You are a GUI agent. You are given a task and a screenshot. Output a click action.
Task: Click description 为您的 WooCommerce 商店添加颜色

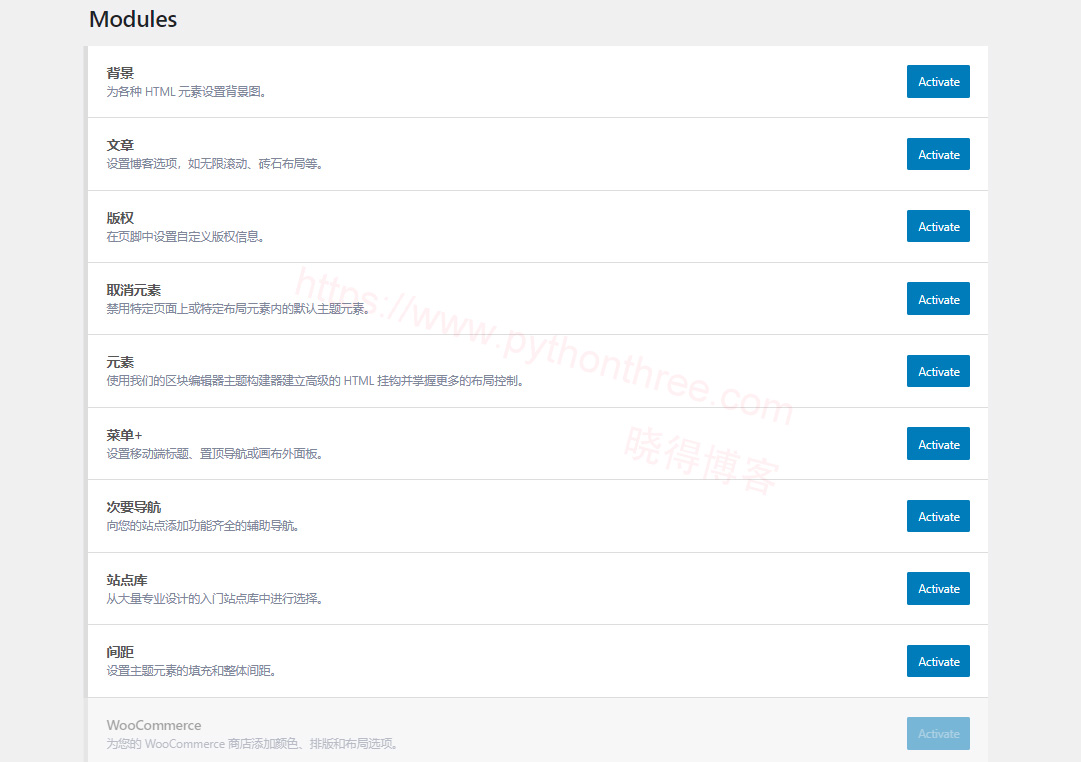[x=252, y=743]
